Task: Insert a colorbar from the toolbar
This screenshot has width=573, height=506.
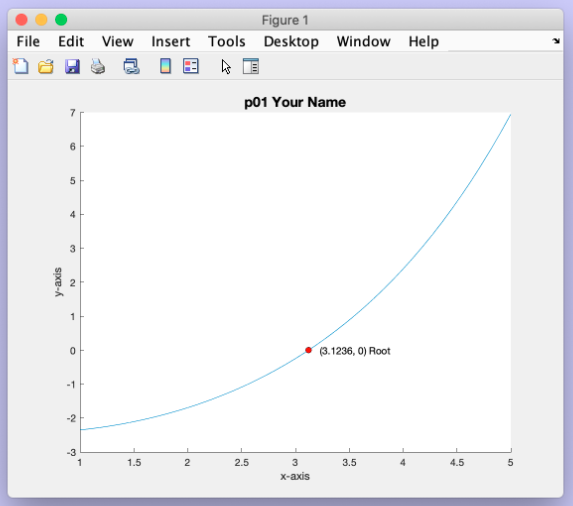Action: tap(166, 66)
